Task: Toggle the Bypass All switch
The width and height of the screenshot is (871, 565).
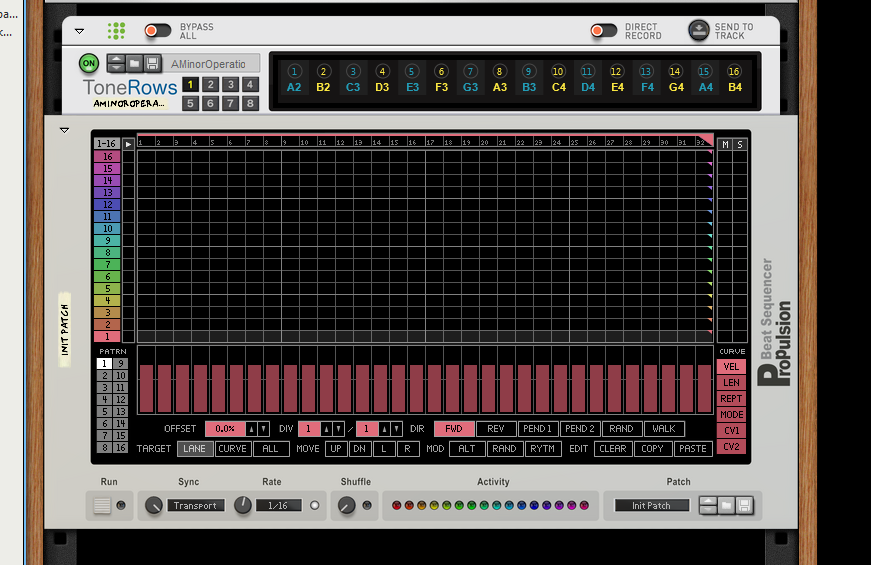Action: (158, 31)
